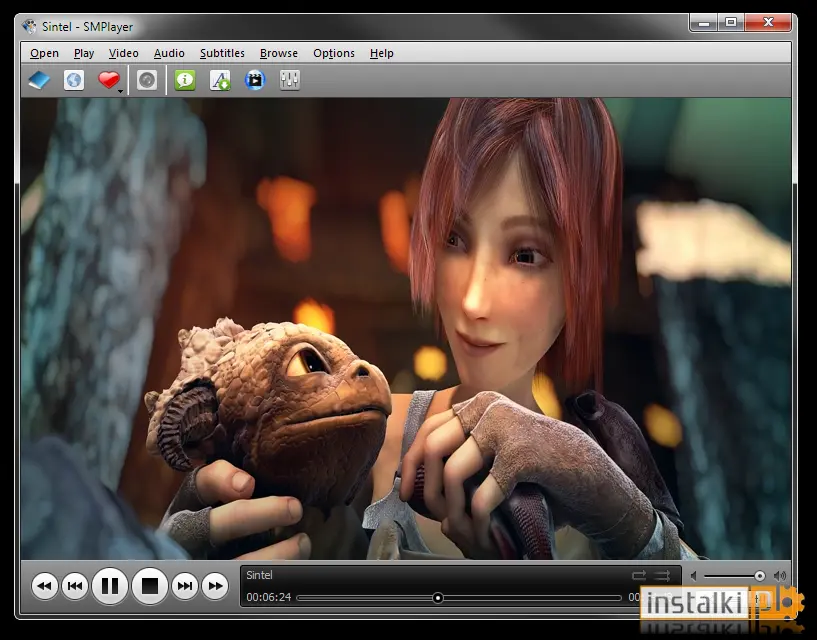Skip to the next track
The image size is (817, 640).
[185, 586]
